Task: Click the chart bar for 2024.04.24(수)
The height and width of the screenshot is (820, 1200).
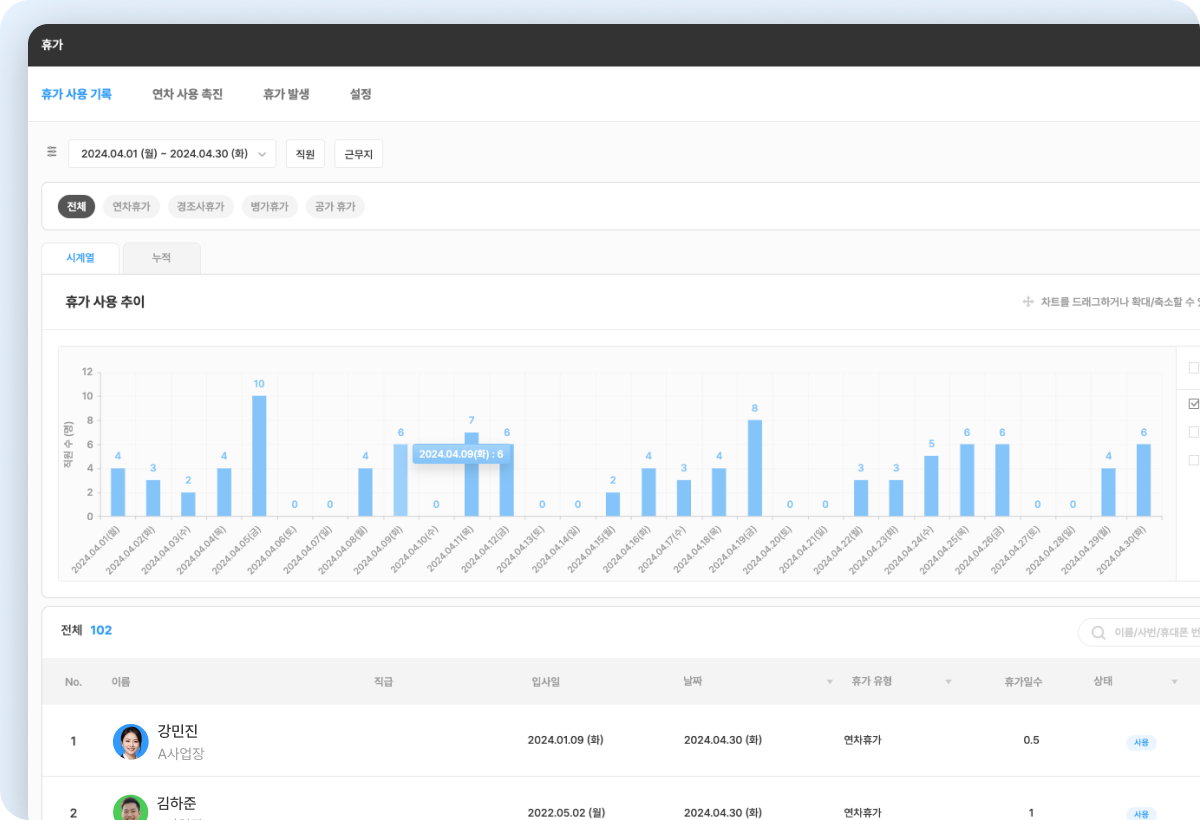Action: pos(931,486)
